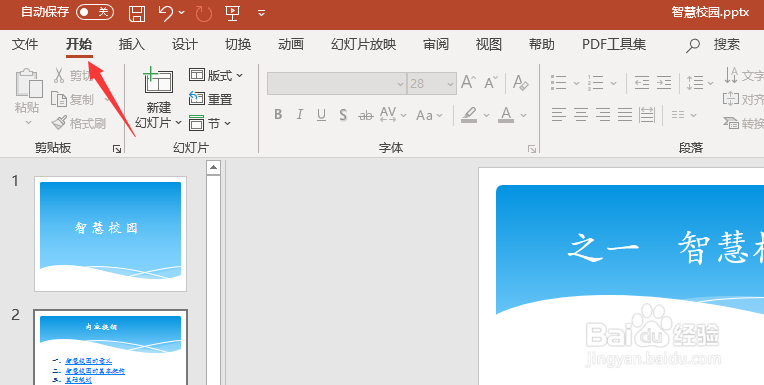Image resolution: width=764 pixels, height=385 pixels.
Task: Open the 文件 menu tab
Action: [x=25, y=44]
